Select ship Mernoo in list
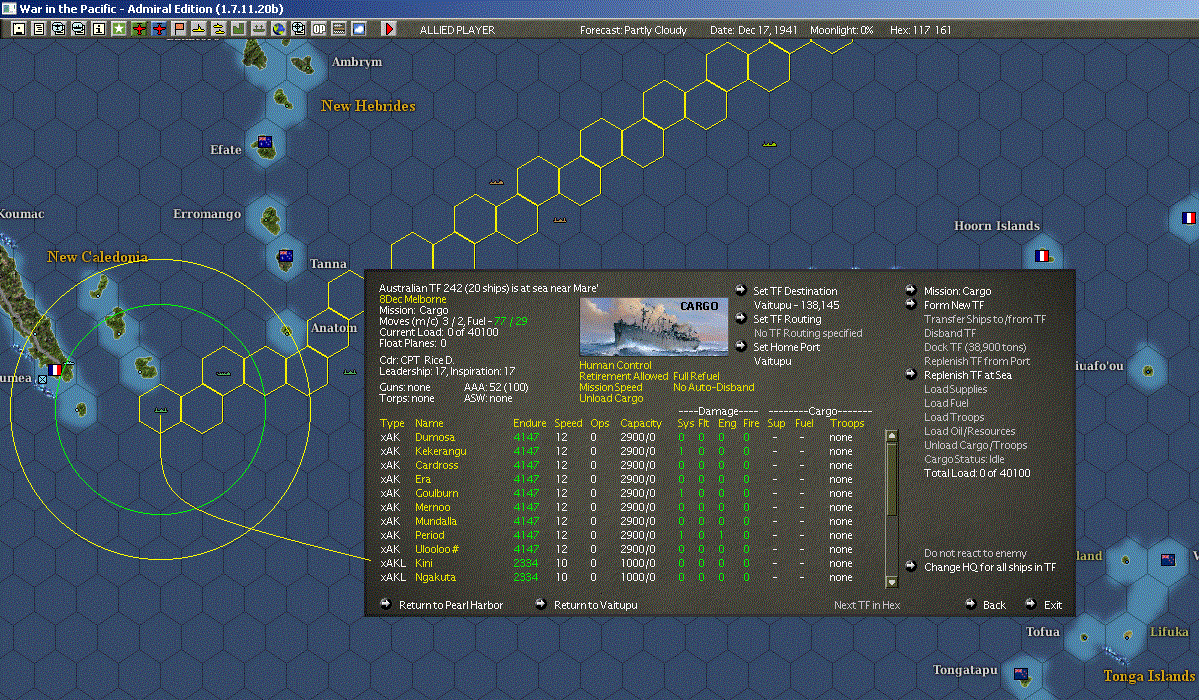 [x=432, y=507]
